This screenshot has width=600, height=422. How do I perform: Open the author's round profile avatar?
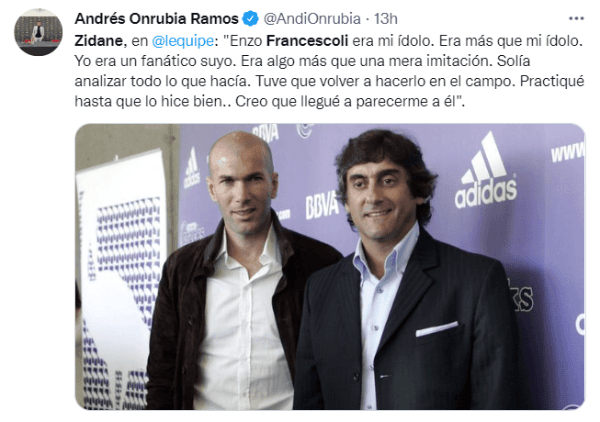(x=38, y=32)
